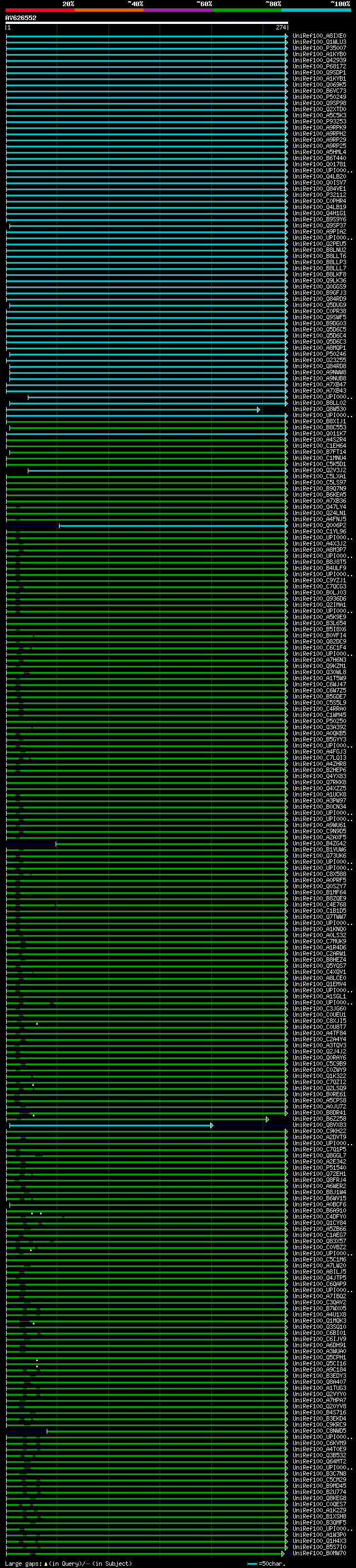Click the green ~80% identity legend segment
The width and height of the screenshot is (356, 1568).
[x=247, y=10]
